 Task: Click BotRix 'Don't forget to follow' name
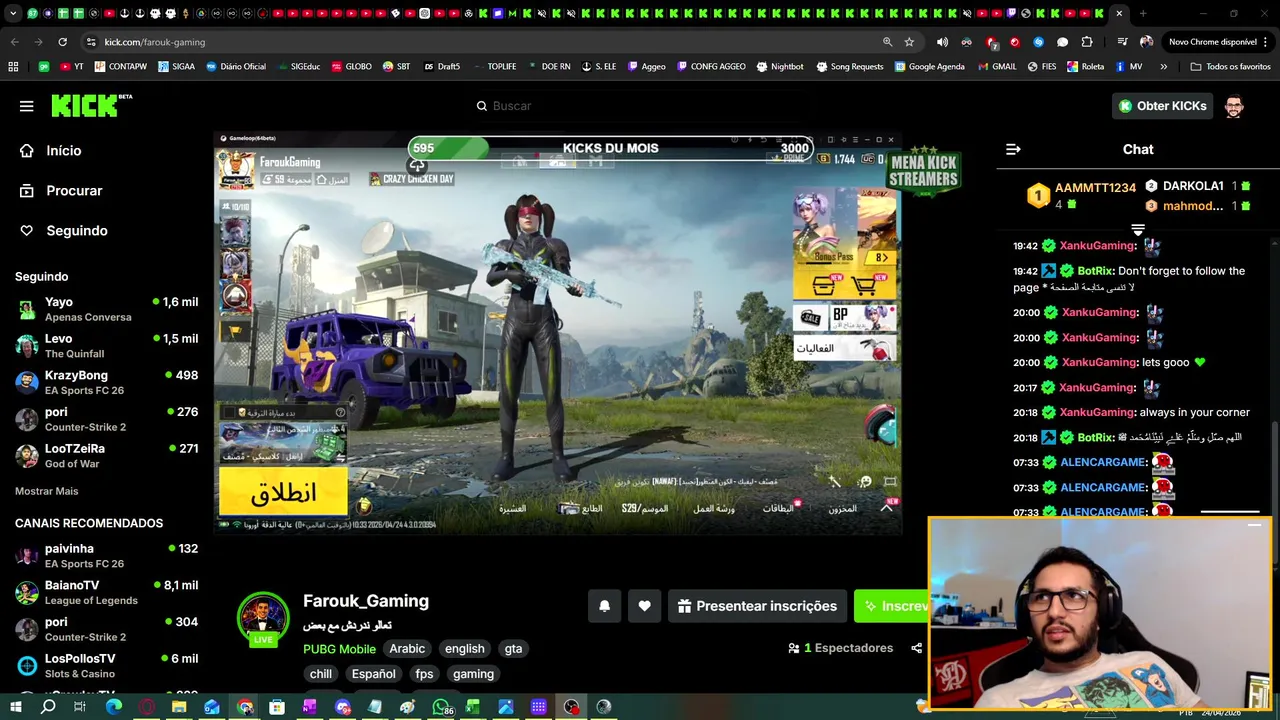[1095, 271]
